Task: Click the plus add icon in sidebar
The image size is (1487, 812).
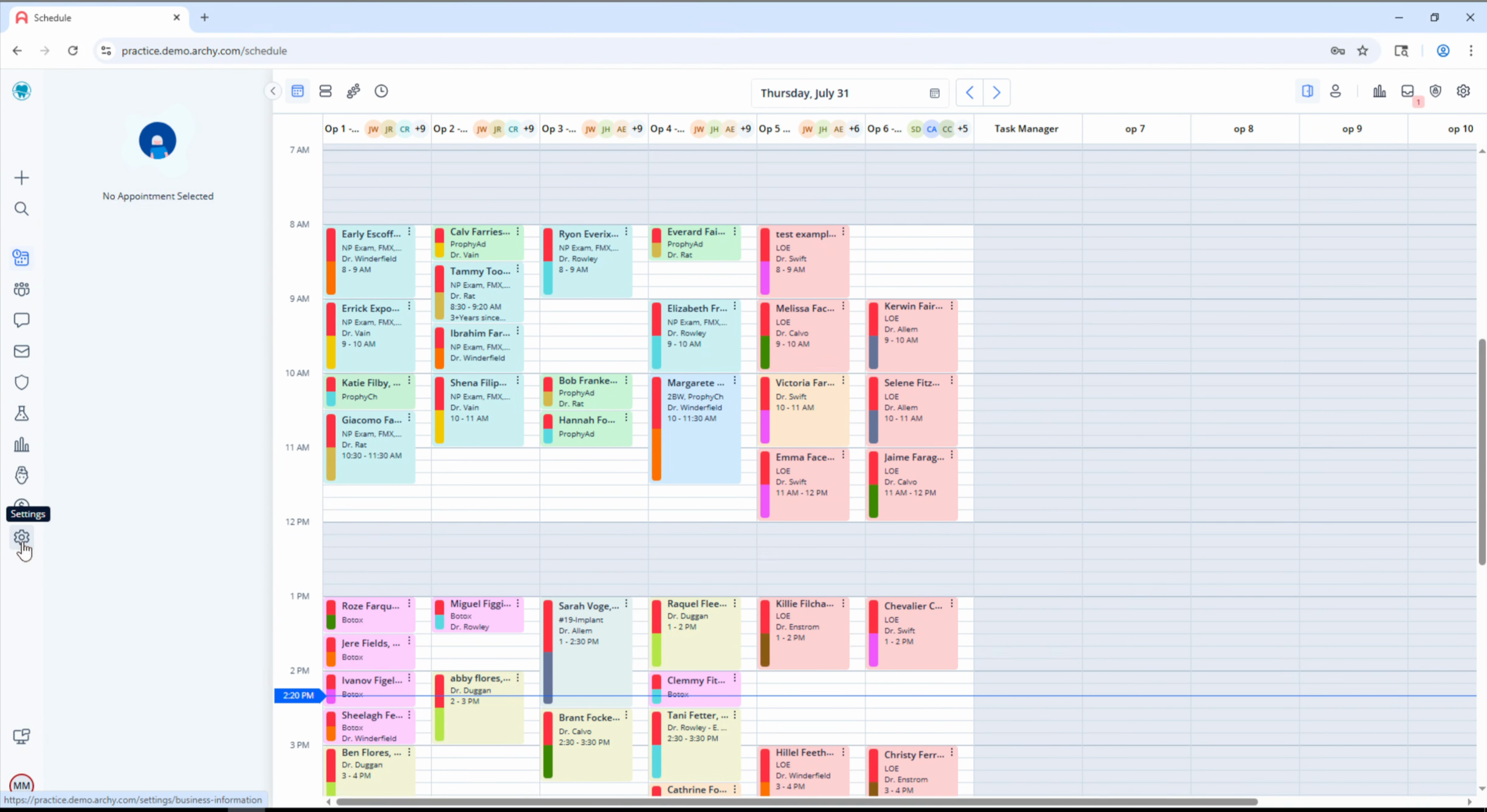Action: coord(21,177)
